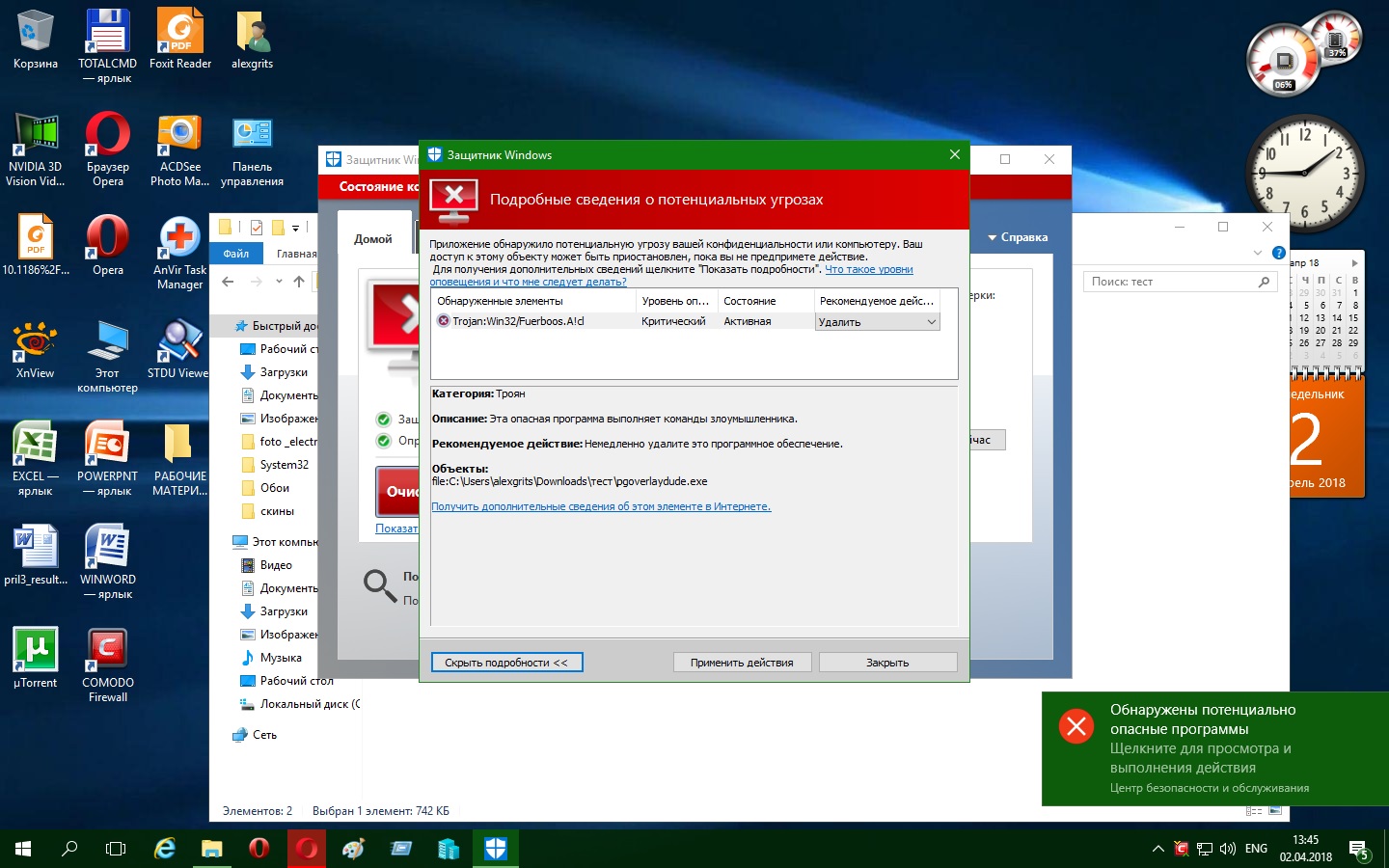Screen dimensions: 1389x868
Task: Launch AnVir Task Manager icon
Action: point(179,253)
